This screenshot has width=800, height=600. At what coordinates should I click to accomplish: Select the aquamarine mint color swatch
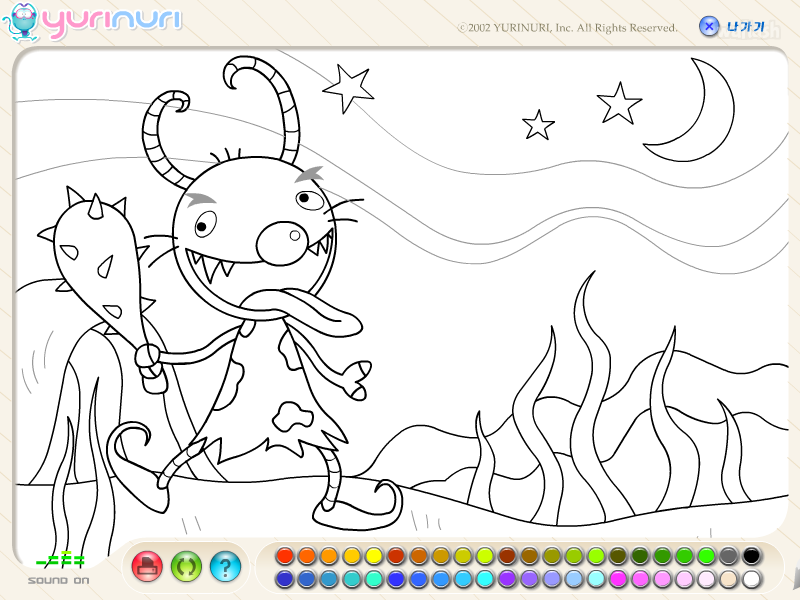(x=374, y=579)
